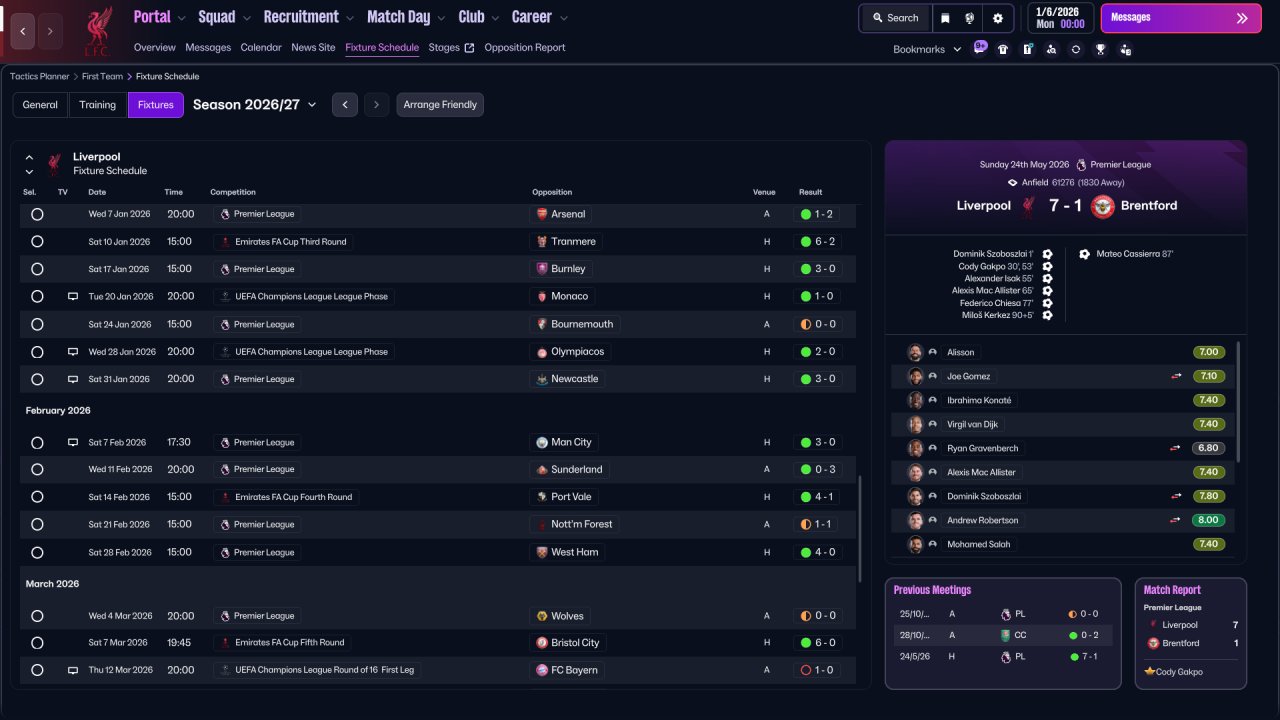The height and width of the screenshot is (720, 1280).
Task: Select the 28/10 CC previous meeting row
Action: pos(1003,635)
